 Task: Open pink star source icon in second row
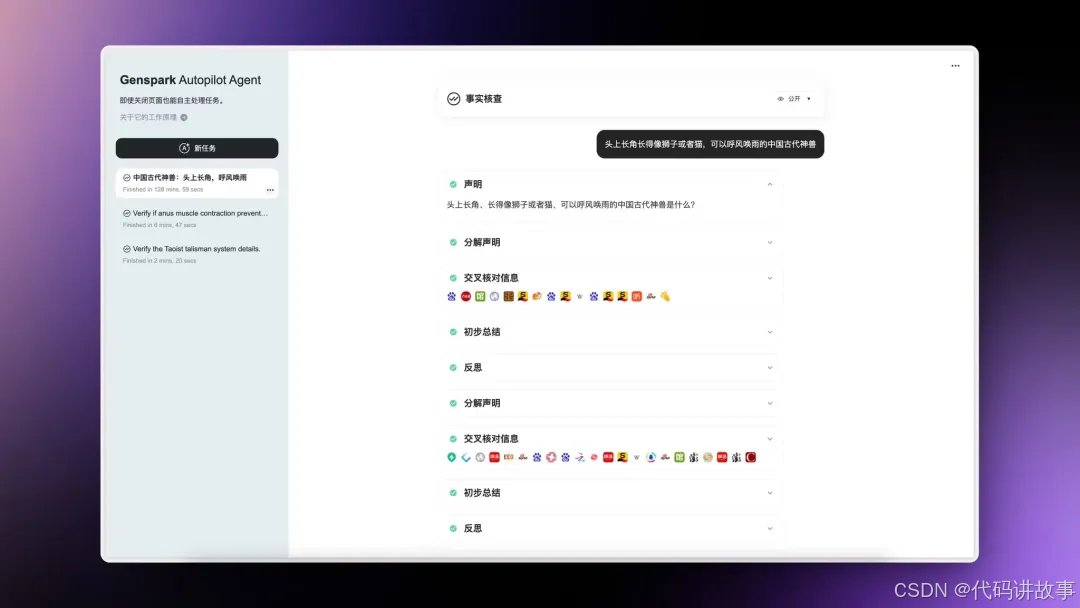click(x=551, y=457)
